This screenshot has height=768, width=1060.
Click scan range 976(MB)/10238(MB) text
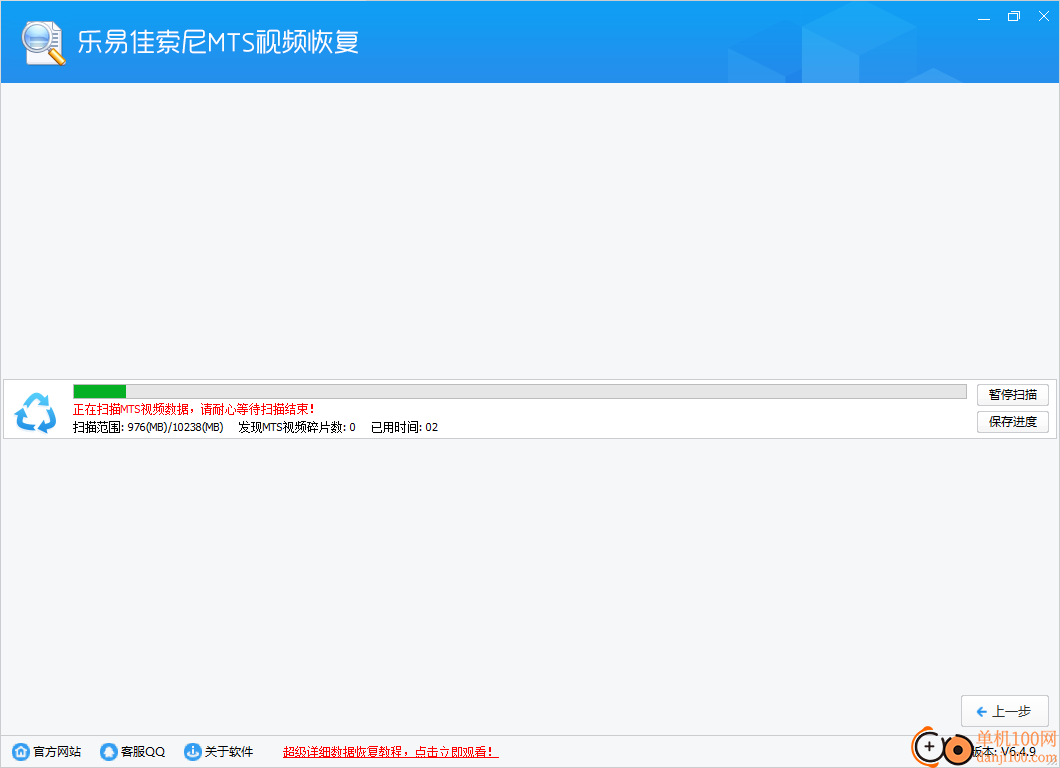[x=148, y=427]
